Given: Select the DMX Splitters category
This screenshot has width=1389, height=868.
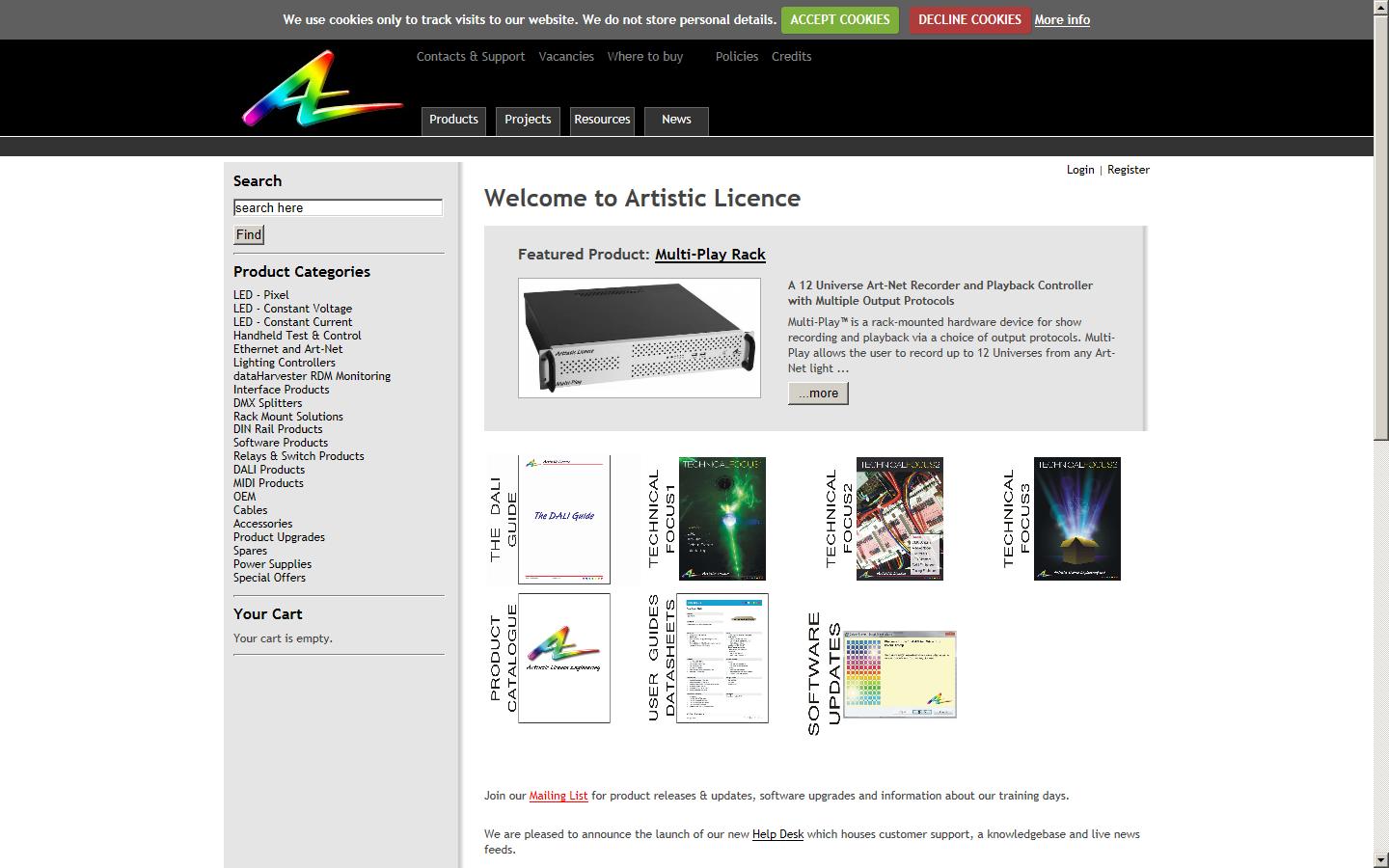Looking at the screenshot, I should 267,403.
